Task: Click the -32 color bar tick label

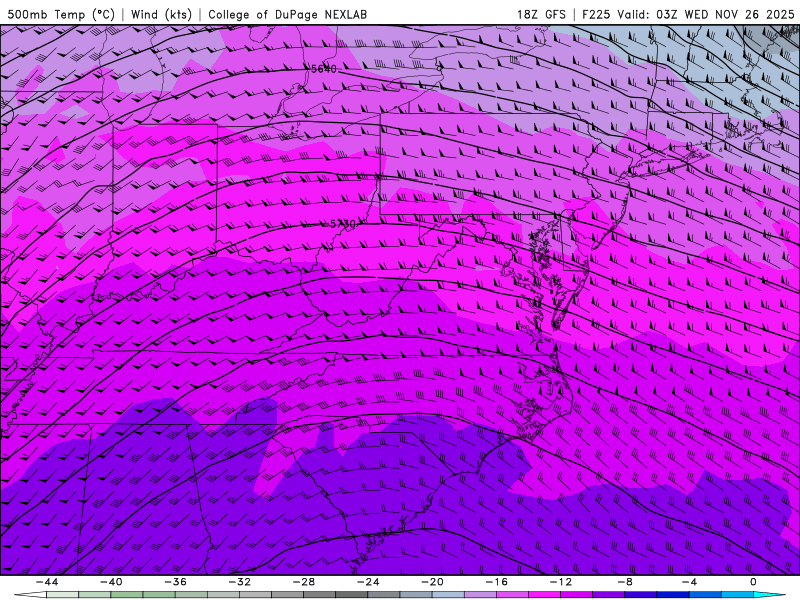Action: coord(240,582)
